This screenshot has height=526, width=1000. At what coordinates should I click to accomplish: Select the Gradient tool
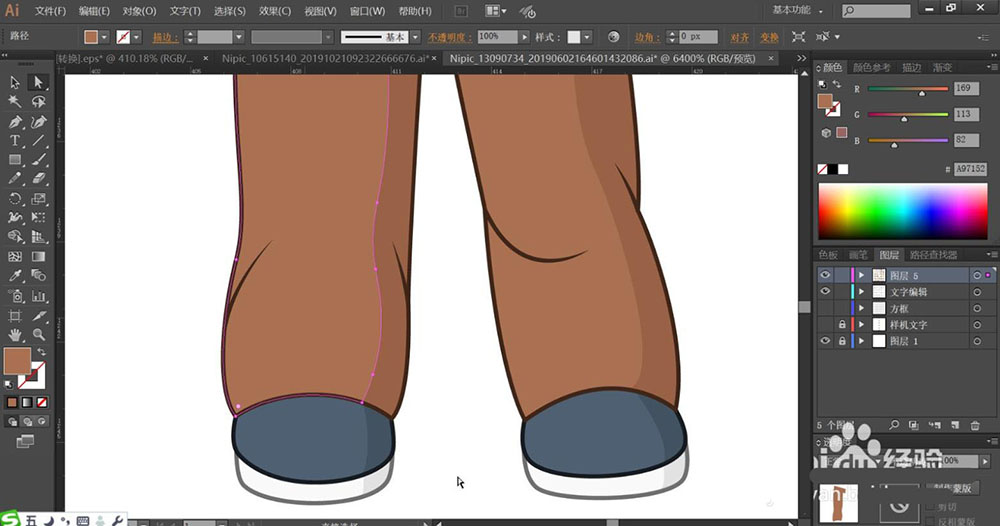[x=38, y=256]
